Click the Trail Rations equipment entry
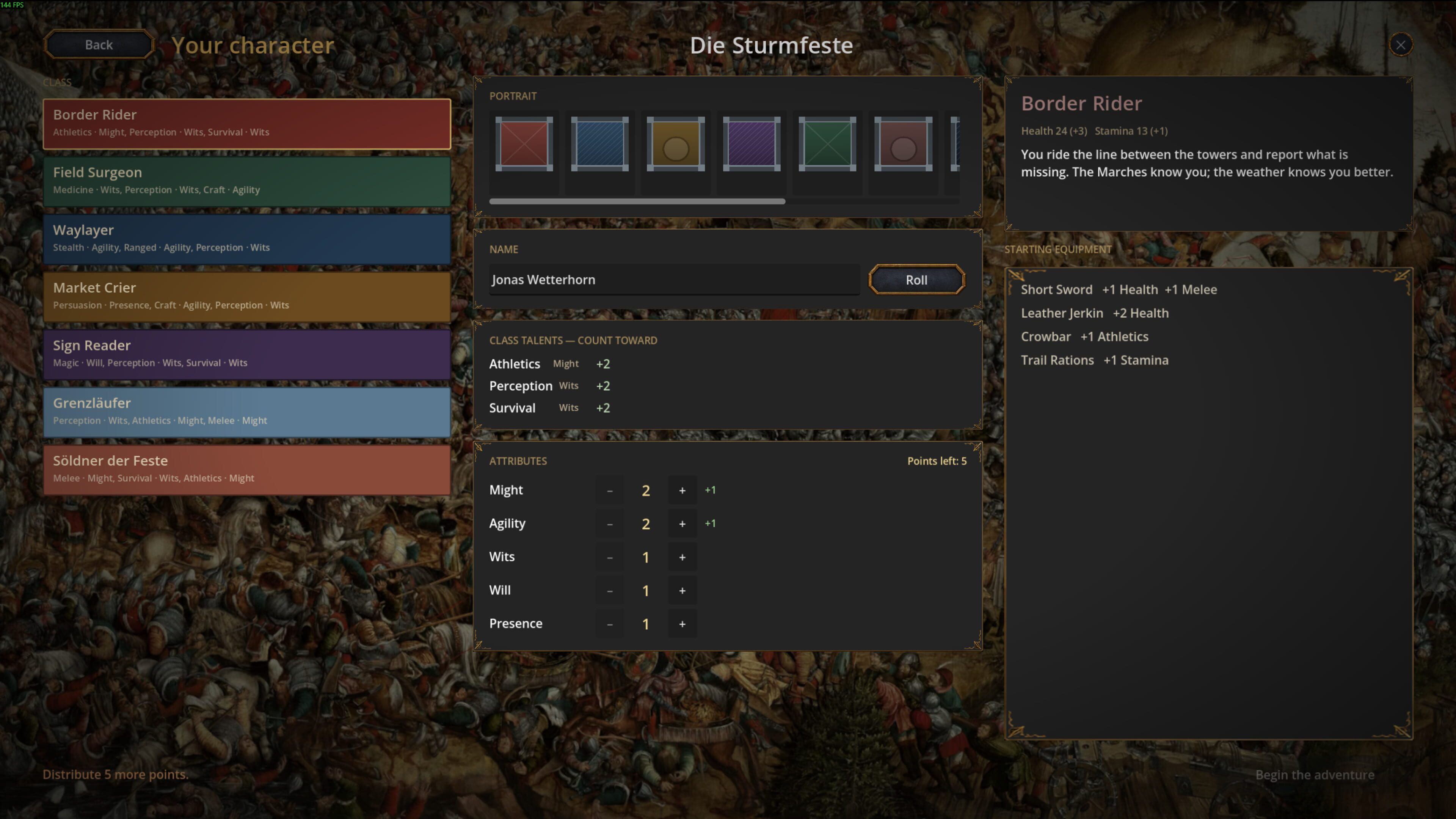 tap(1094, 360)
